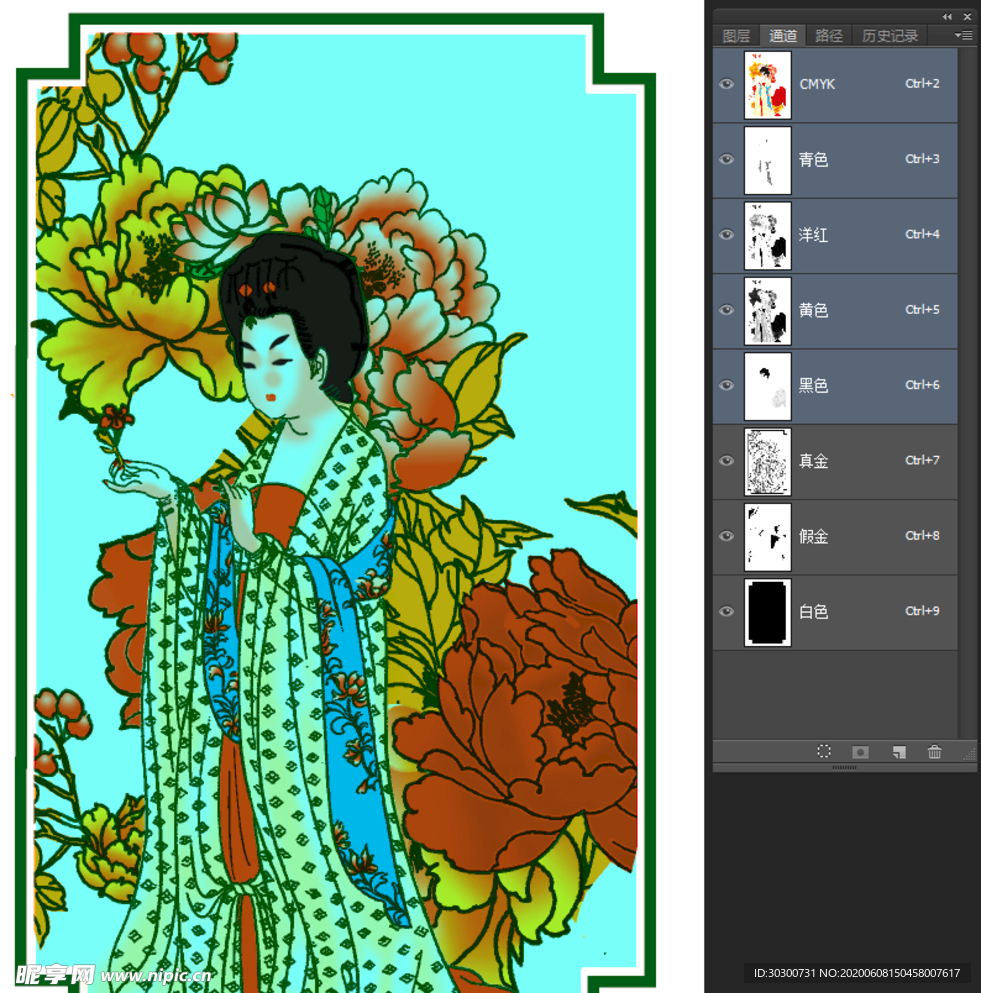The width and height of the screenshot is (981, 993).
Task: Toggle eye icon for 白色 channel
Action: click(727, 611)
